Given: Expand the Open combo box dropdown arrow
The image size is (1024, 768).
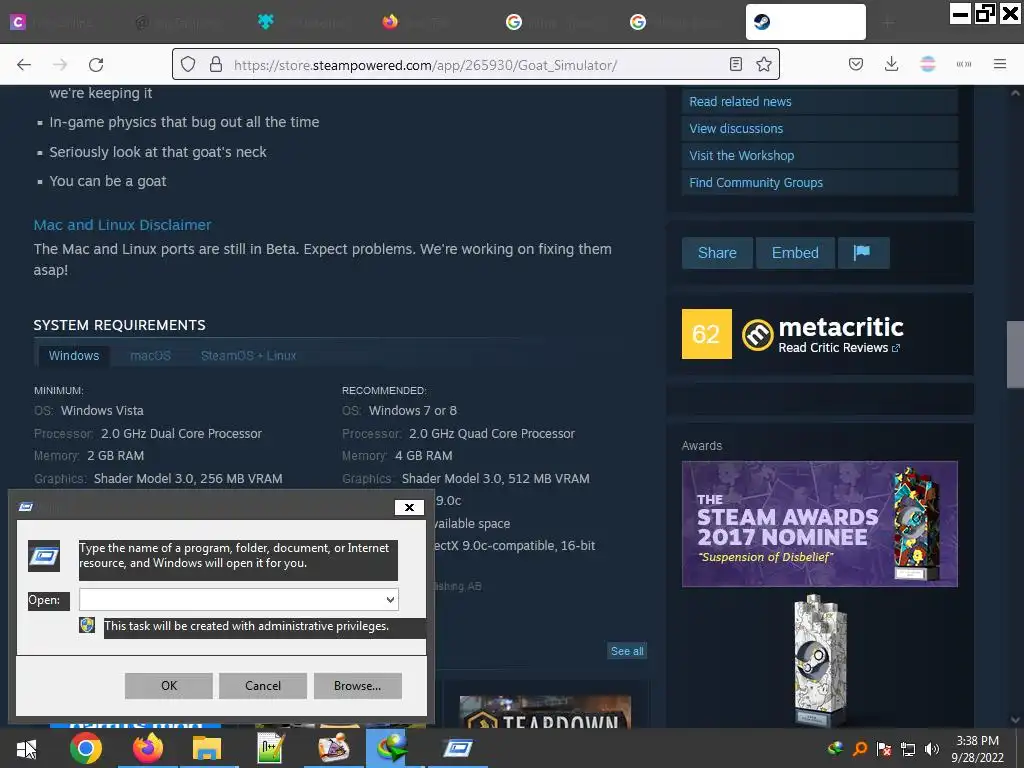Looking at the screenshot, I should [390, 600].
